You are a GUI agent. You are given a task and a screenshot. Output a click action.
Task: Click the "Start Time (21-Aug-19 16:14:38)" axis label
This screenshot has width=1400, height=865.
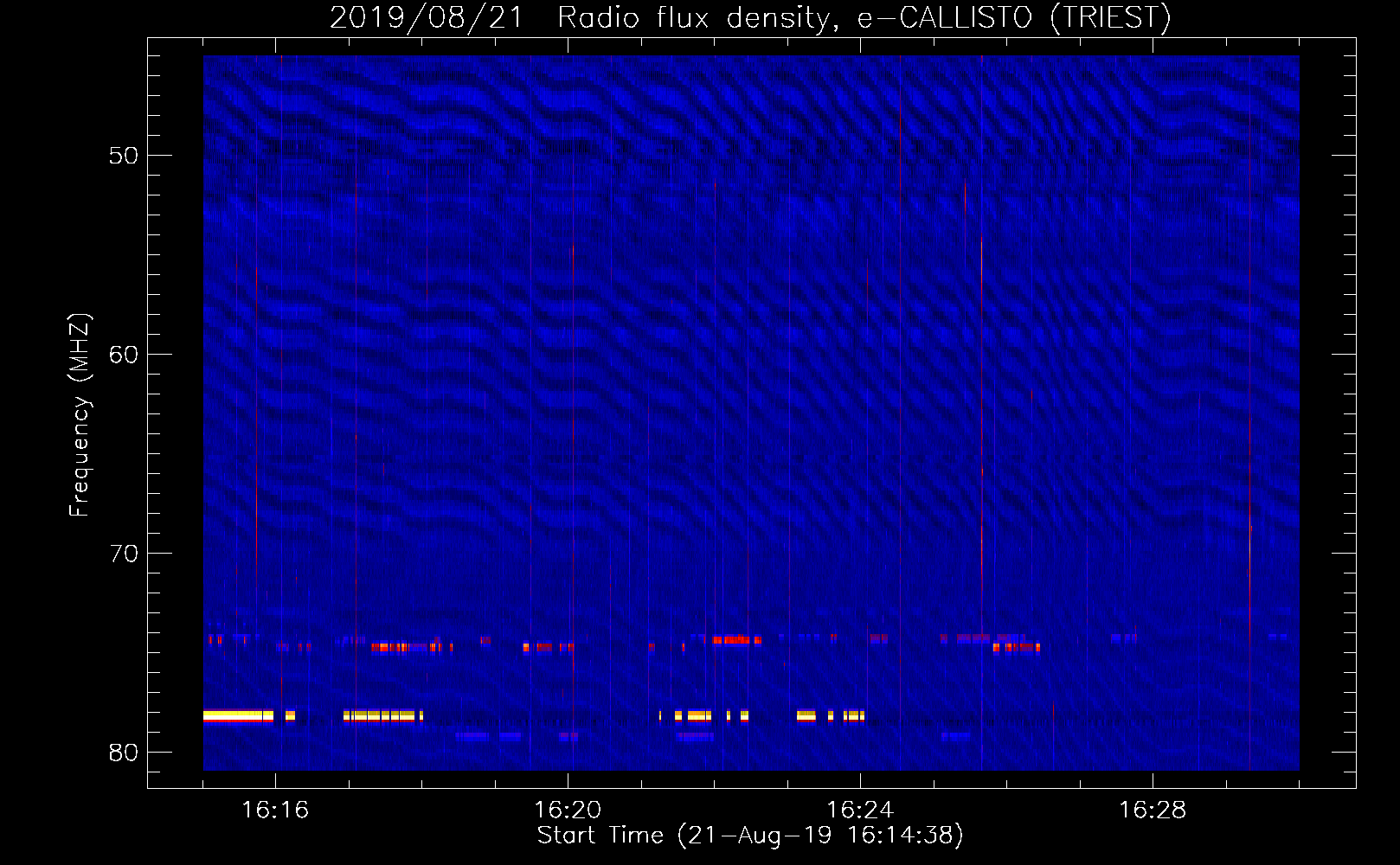coord(750,836)
